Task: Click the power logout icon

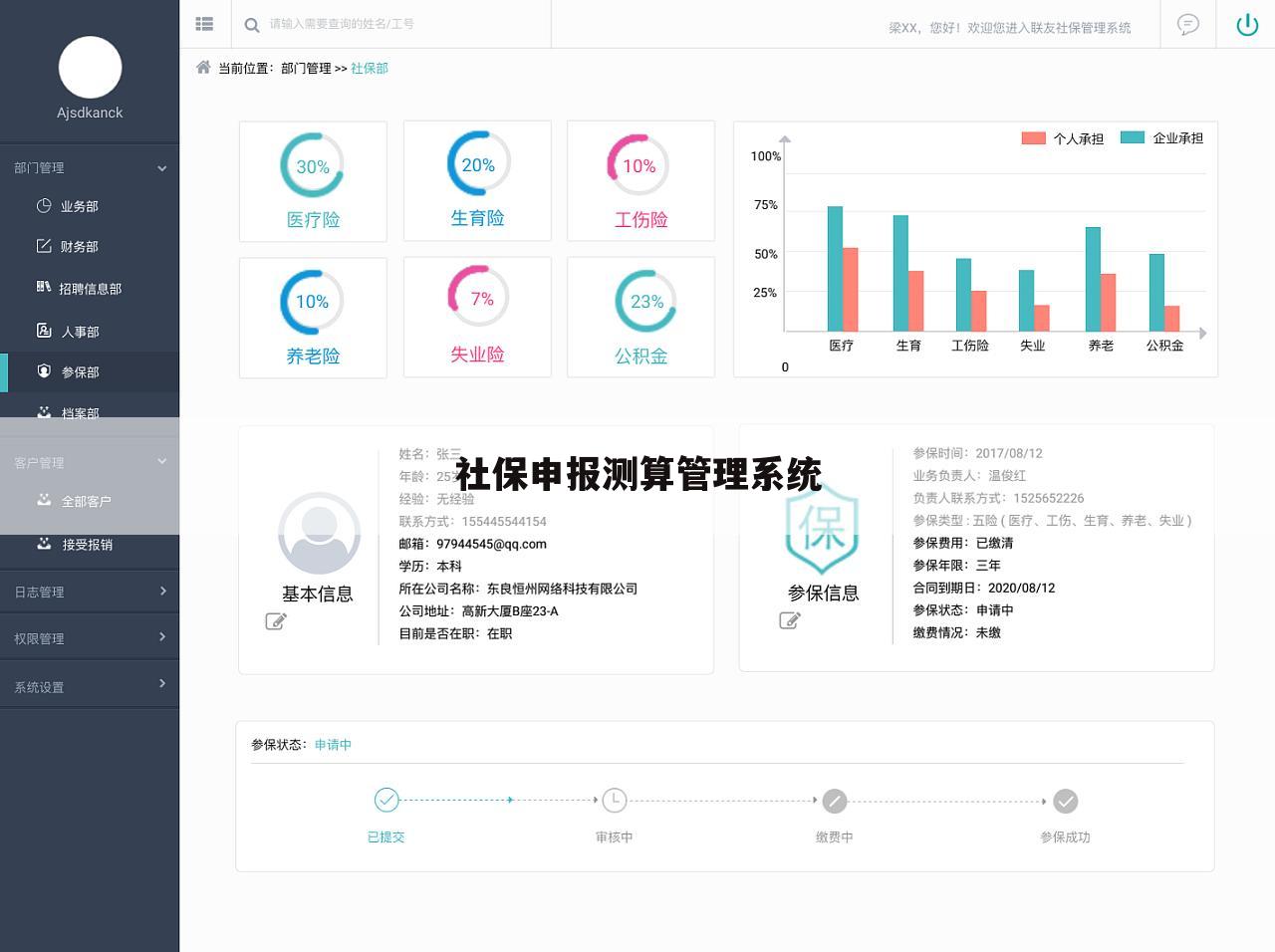Action: [1247, 24]
